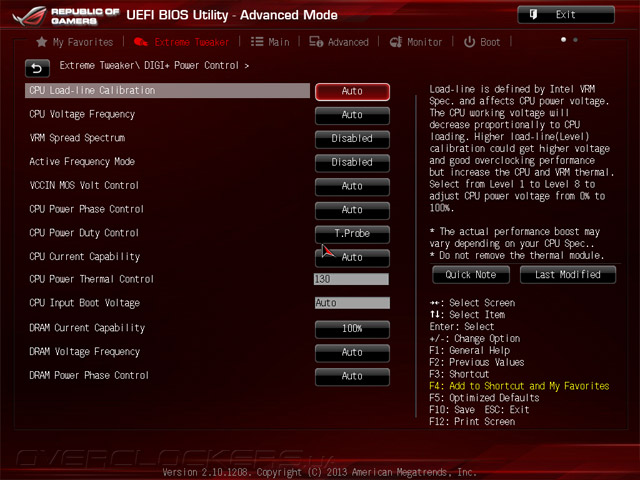Toggle Active Frequency Mode Disabled option
The height and width of the screenshot is (480, 640).
pyautogui.click(x=352, y=162)
